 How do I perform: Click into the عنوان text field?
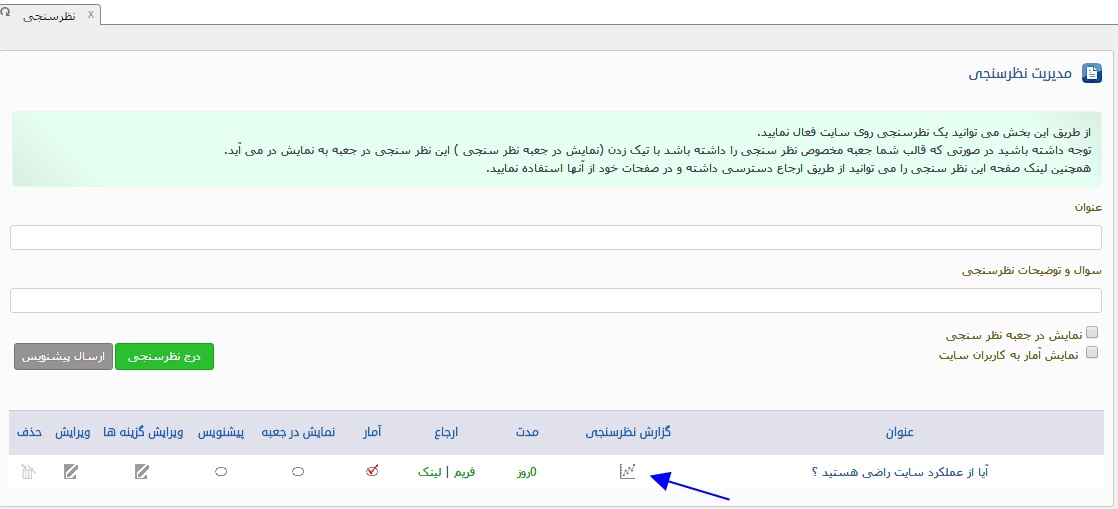(x=555, y=238)
